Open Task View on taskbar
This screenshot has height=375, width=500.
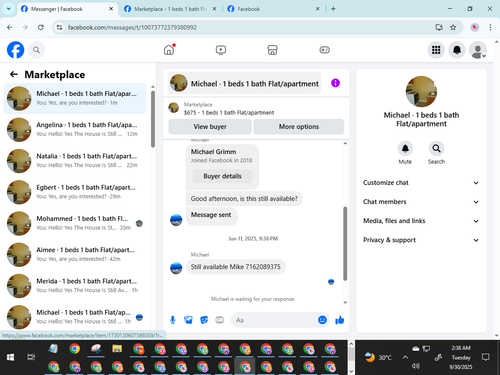coord(31,357)
